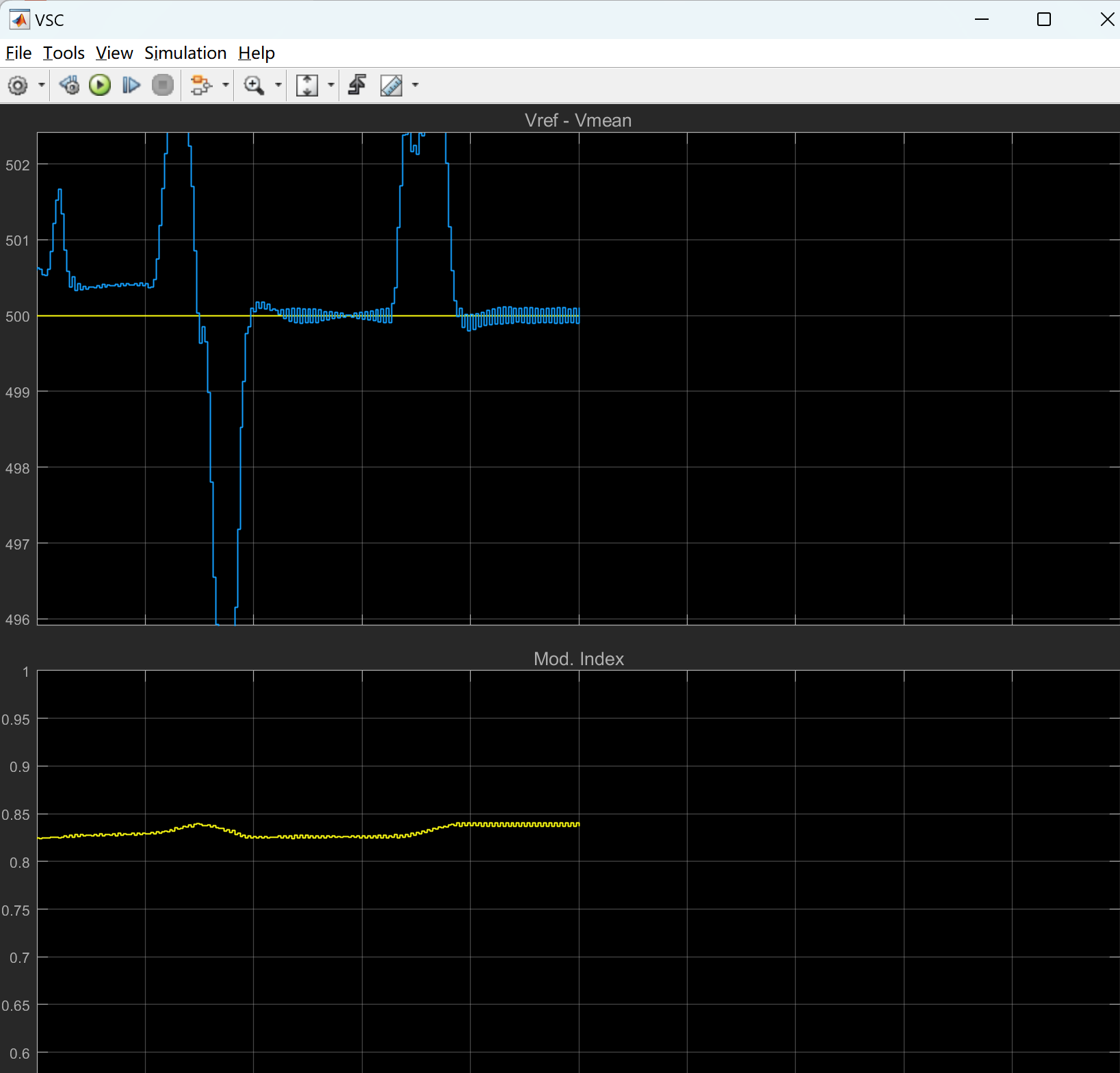
Task: Maximize the VSC scope window
Action: 1044,20
